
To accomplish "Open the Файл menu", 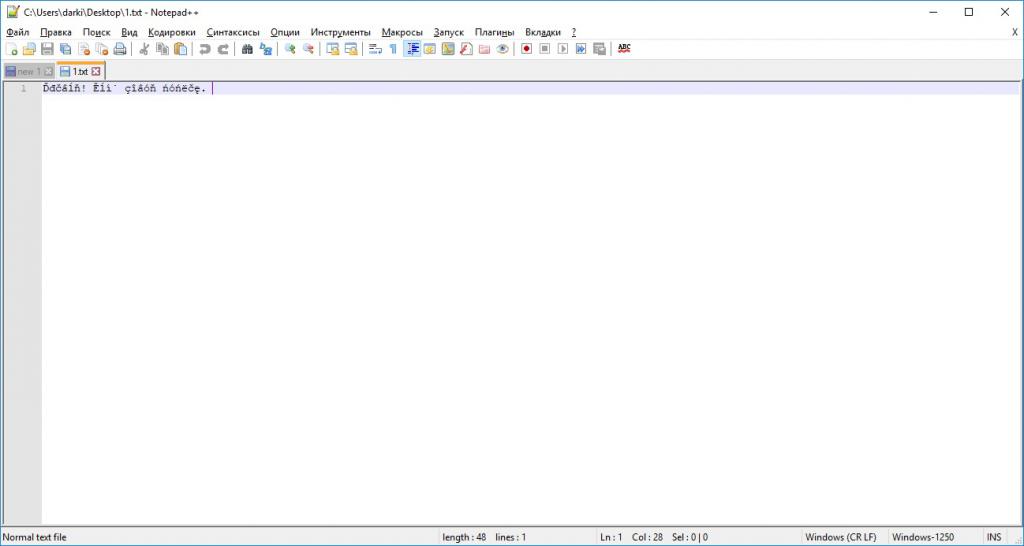I will point(18,32).
